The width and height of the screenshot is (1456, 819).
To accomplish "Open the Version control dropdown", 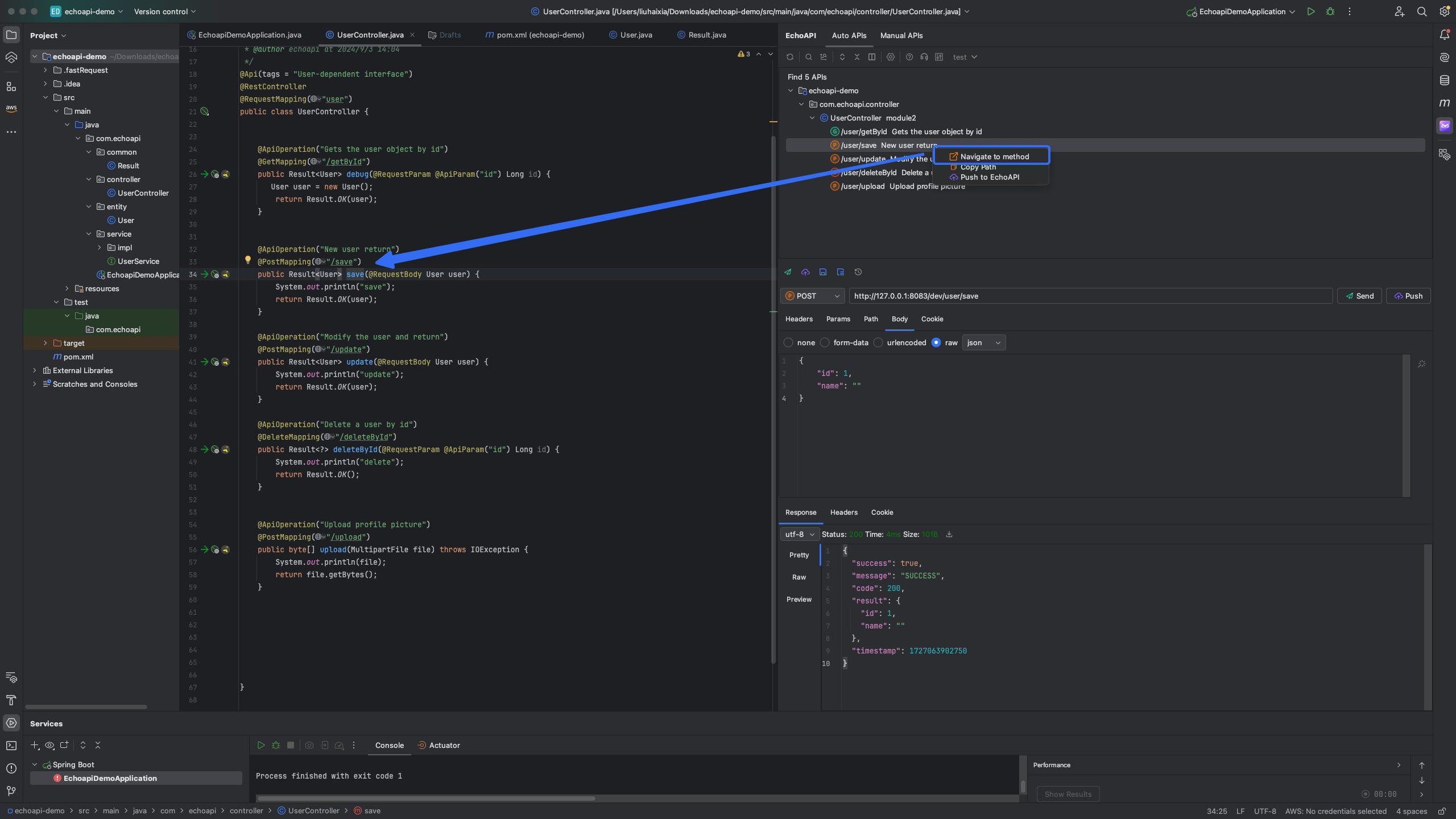I will (164, 11).
